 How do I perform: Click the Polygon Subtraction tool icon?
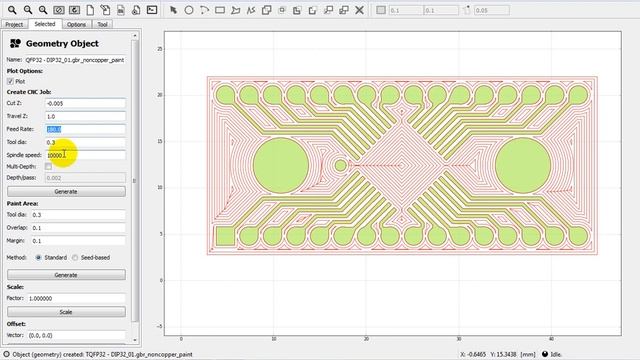click(x=297, y=10)
